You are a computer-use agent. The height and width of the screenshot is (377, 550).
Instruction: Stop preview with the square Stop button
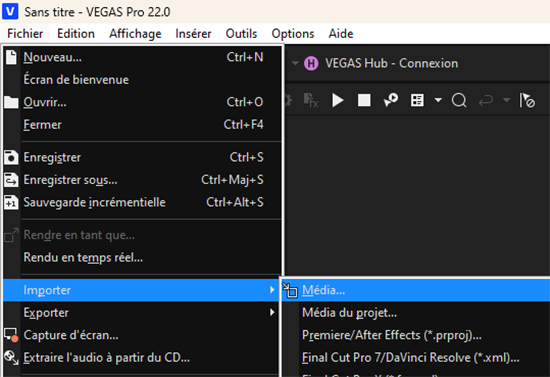[364, 100]
